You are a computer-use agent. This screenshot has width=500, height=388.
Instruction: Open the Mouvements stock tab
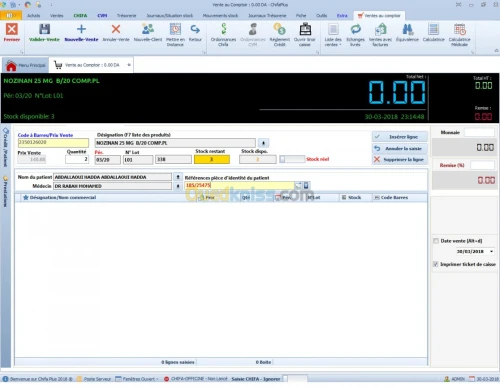coord(220,16)
